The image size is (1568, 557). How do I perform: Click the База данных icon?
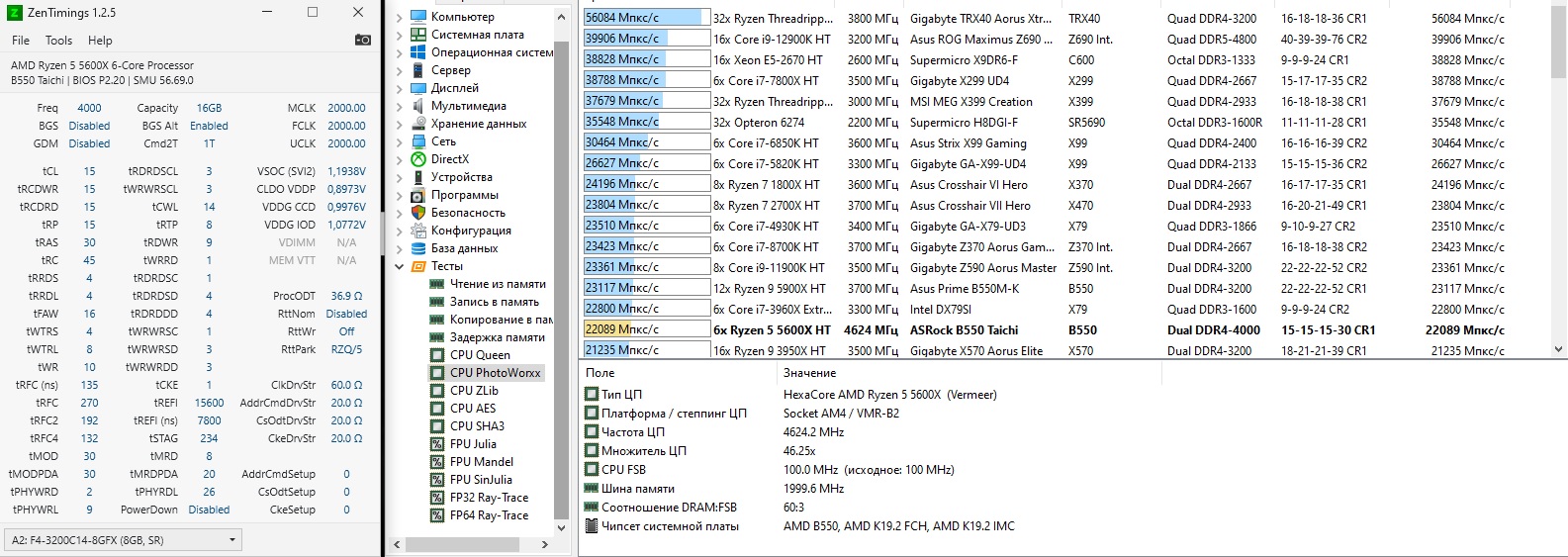click(418, 248)
